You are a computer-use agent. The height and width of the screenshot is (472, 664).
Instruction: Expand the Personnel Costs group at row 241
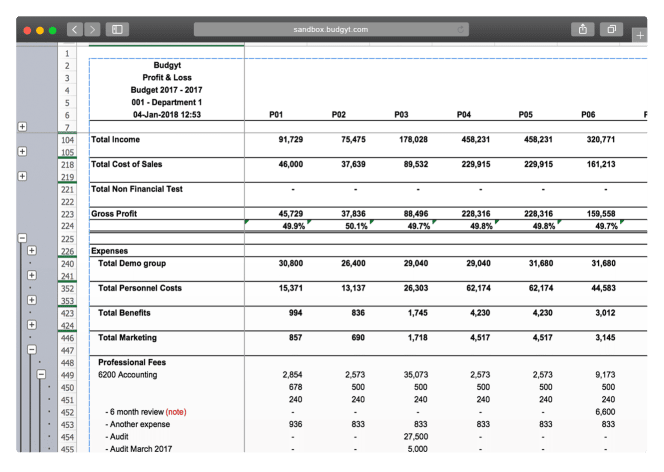coord(32,275)
